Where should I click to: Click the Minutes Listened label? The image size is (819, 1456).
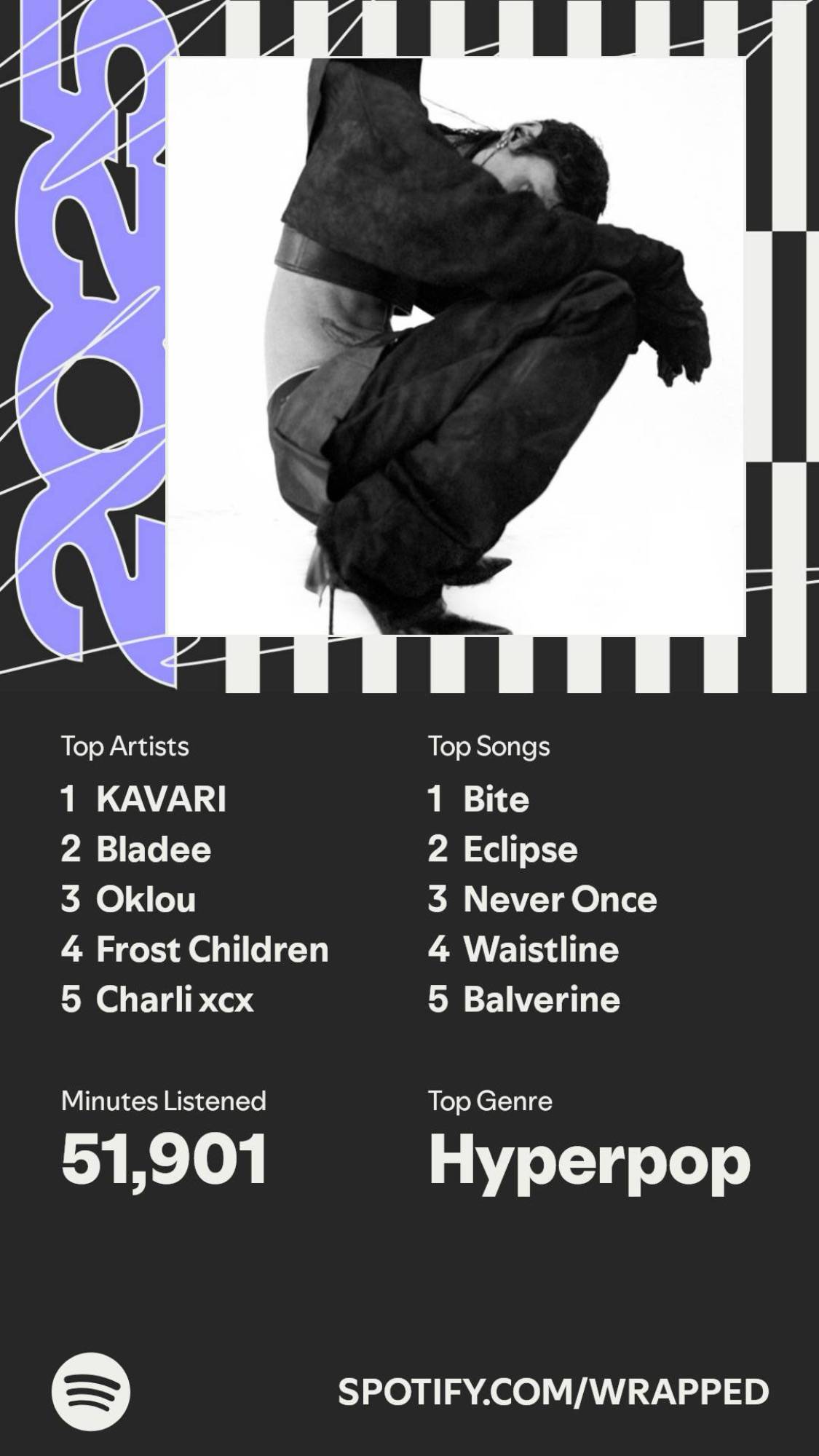tap(164, 1101)
